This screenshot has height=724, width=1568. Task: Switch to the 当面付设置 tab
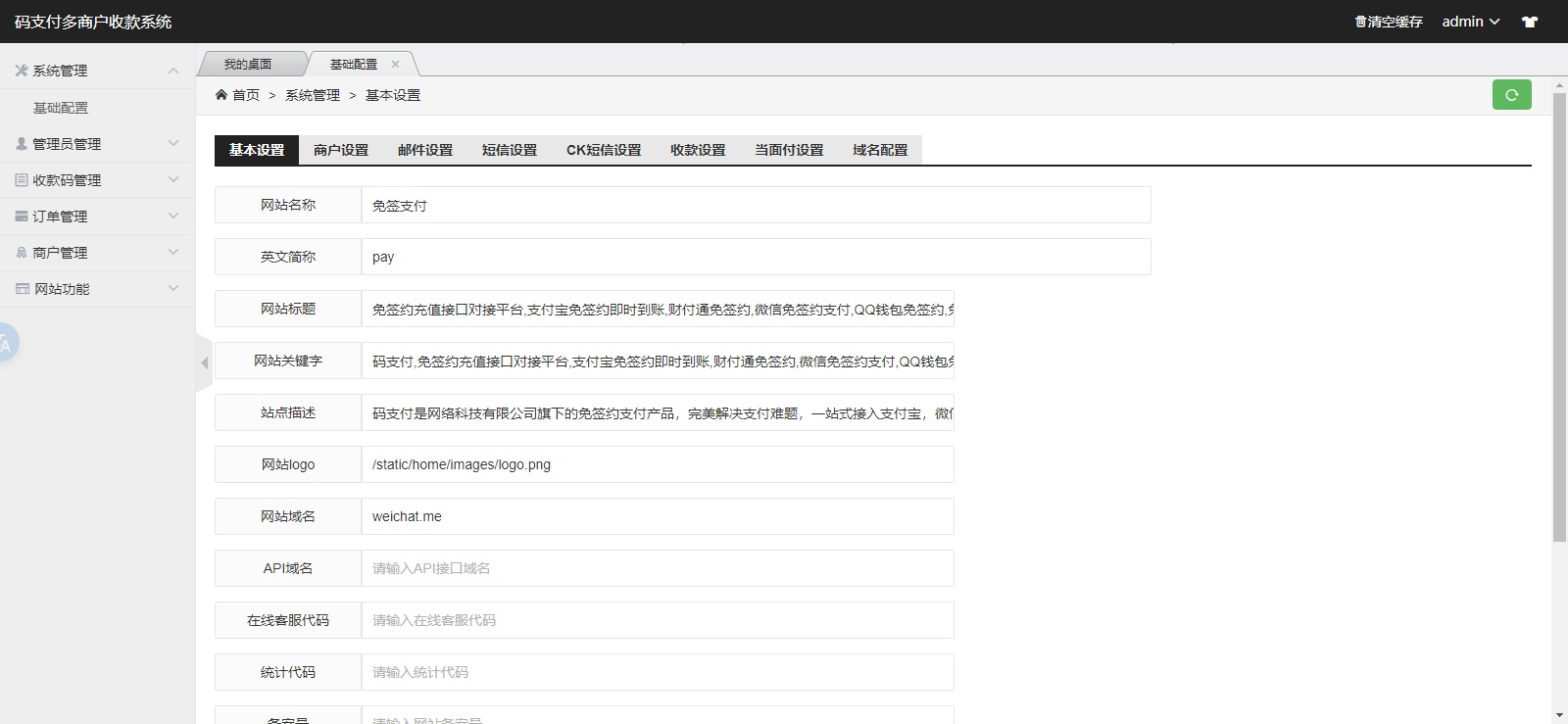point(789,150)
